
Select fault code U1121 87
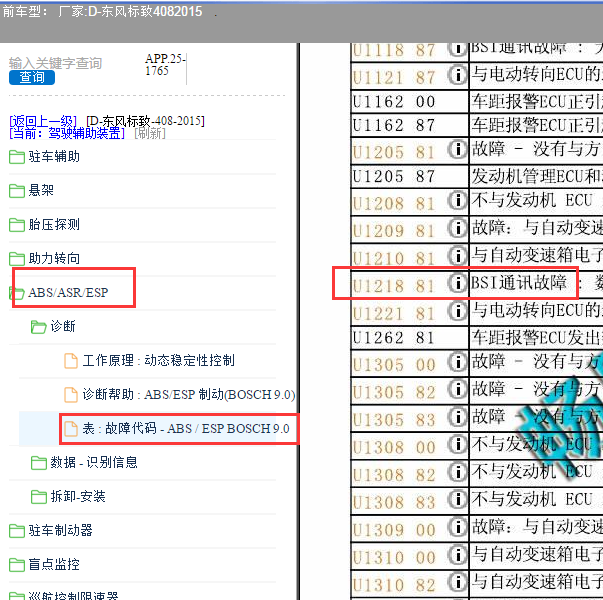394,78
